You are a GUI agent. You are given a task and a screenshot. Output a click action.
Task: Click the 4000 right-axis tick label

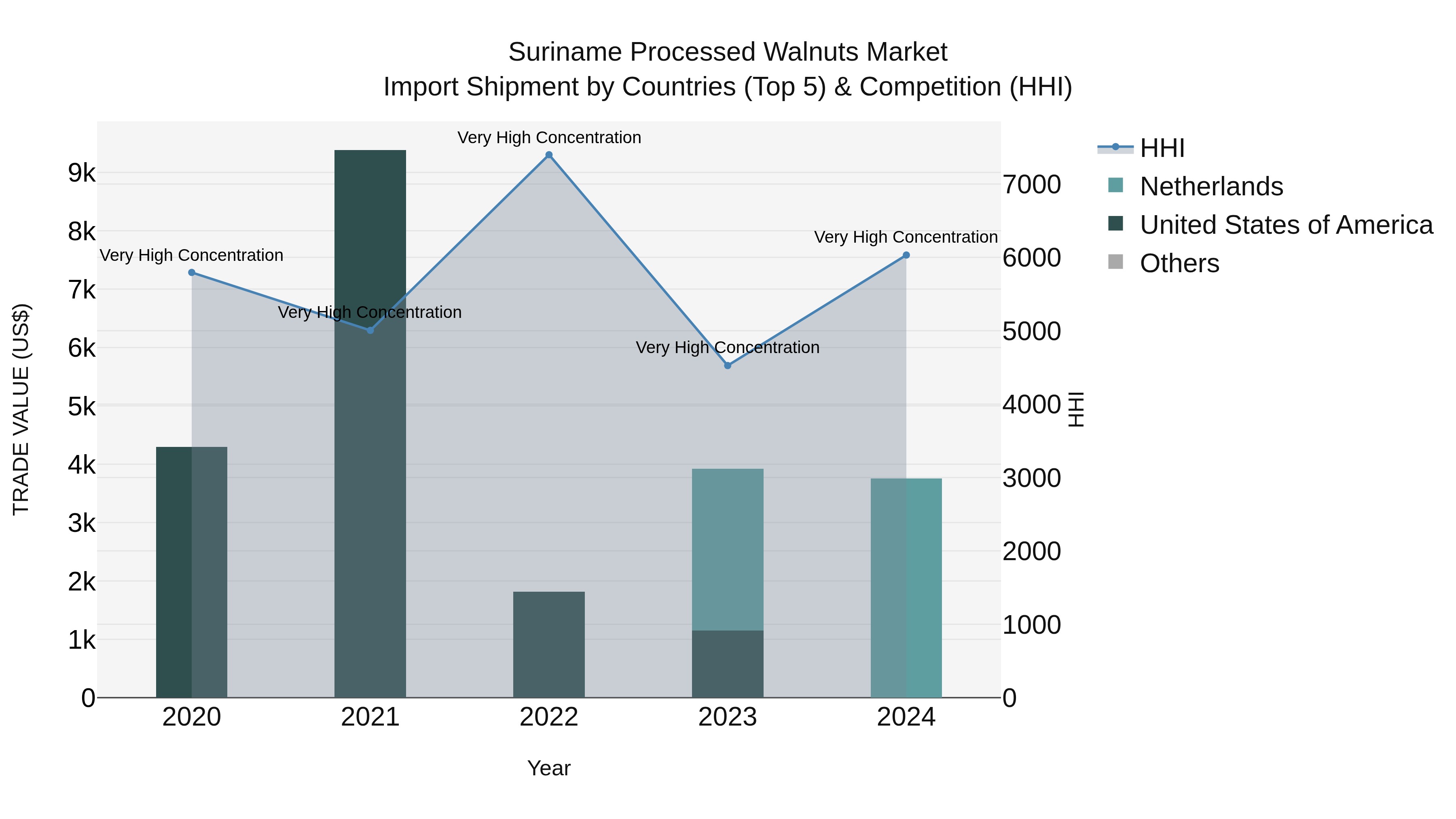(1032, 405)
